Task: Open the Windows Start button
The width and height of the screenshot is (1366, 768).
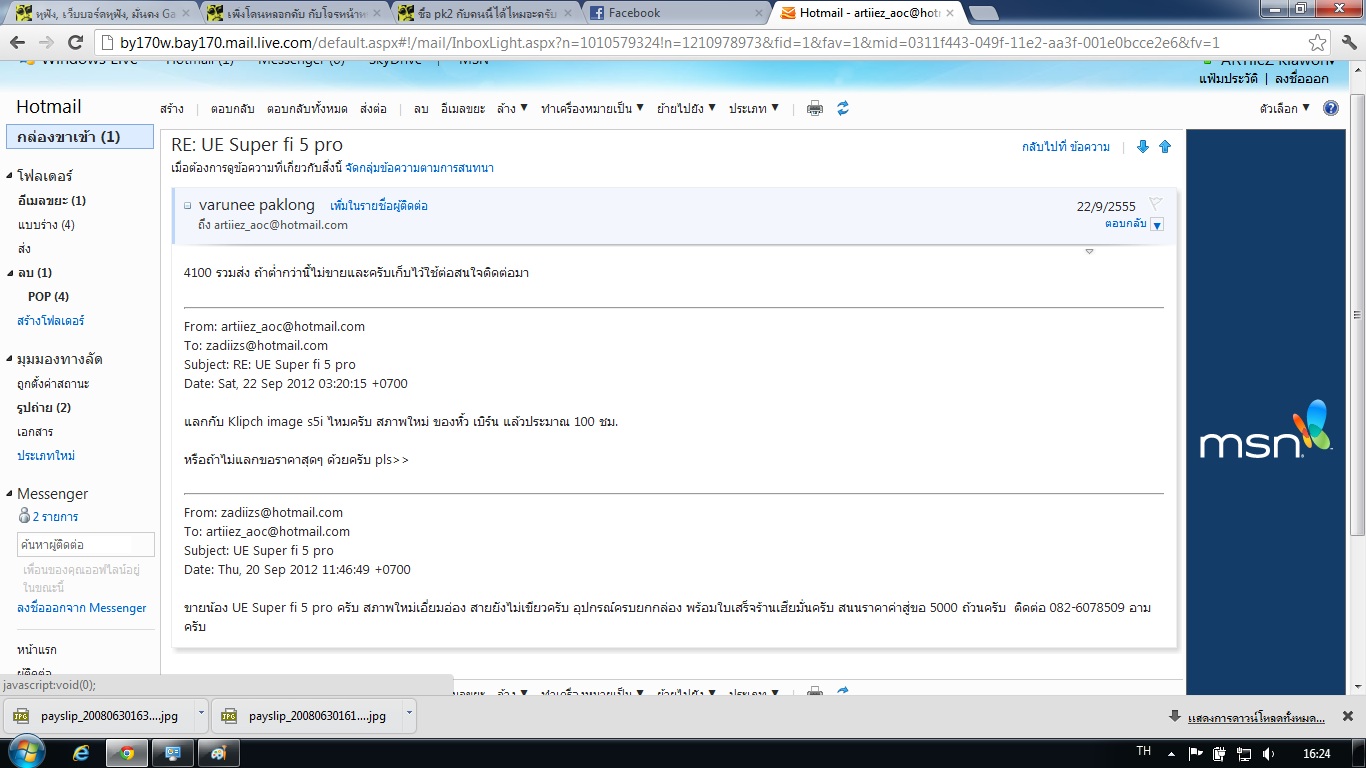Action: [x=25, y=752]
